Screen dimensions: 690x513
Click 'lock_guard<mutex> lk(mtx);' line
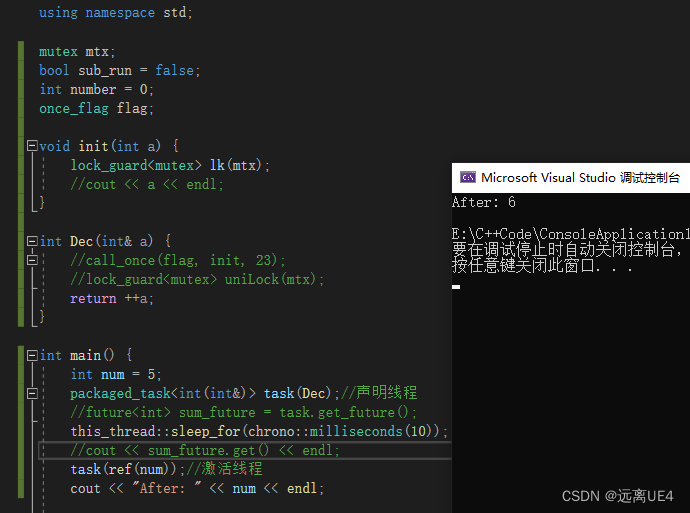tap(170, 165)
